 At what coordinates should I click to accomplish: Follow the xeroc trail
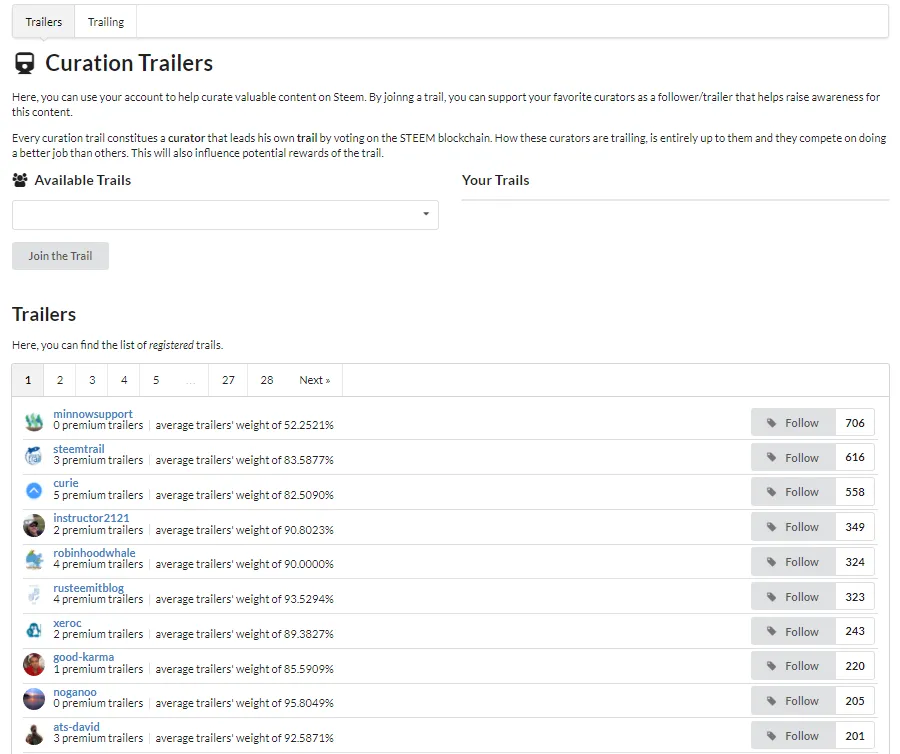793,631
